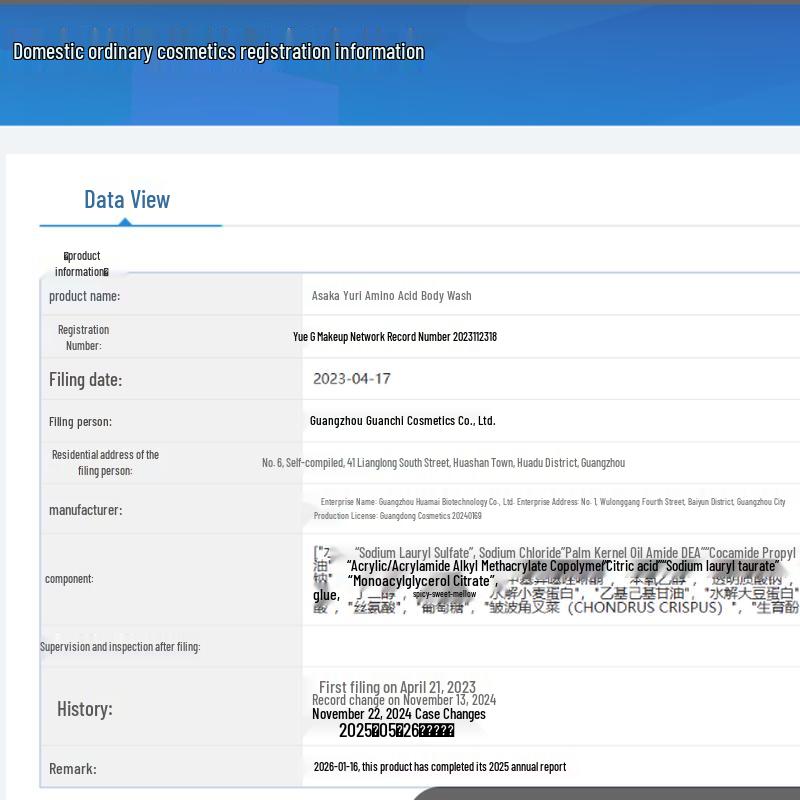The image size is (800, 800).
Task: Click 'November 22, 2024 Case Changes' entry
Action: [398, 714]
